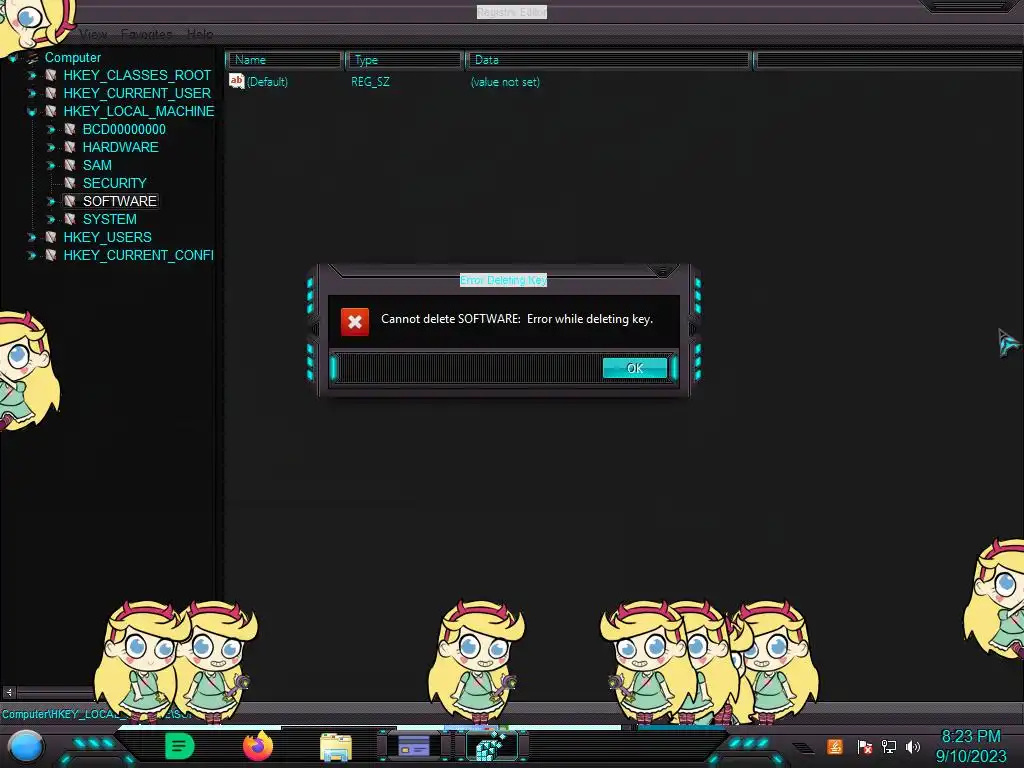Viewport: 1024px width, 768px height.
Task: Show hidden tray icons arrow
Action: pos(803,747)
